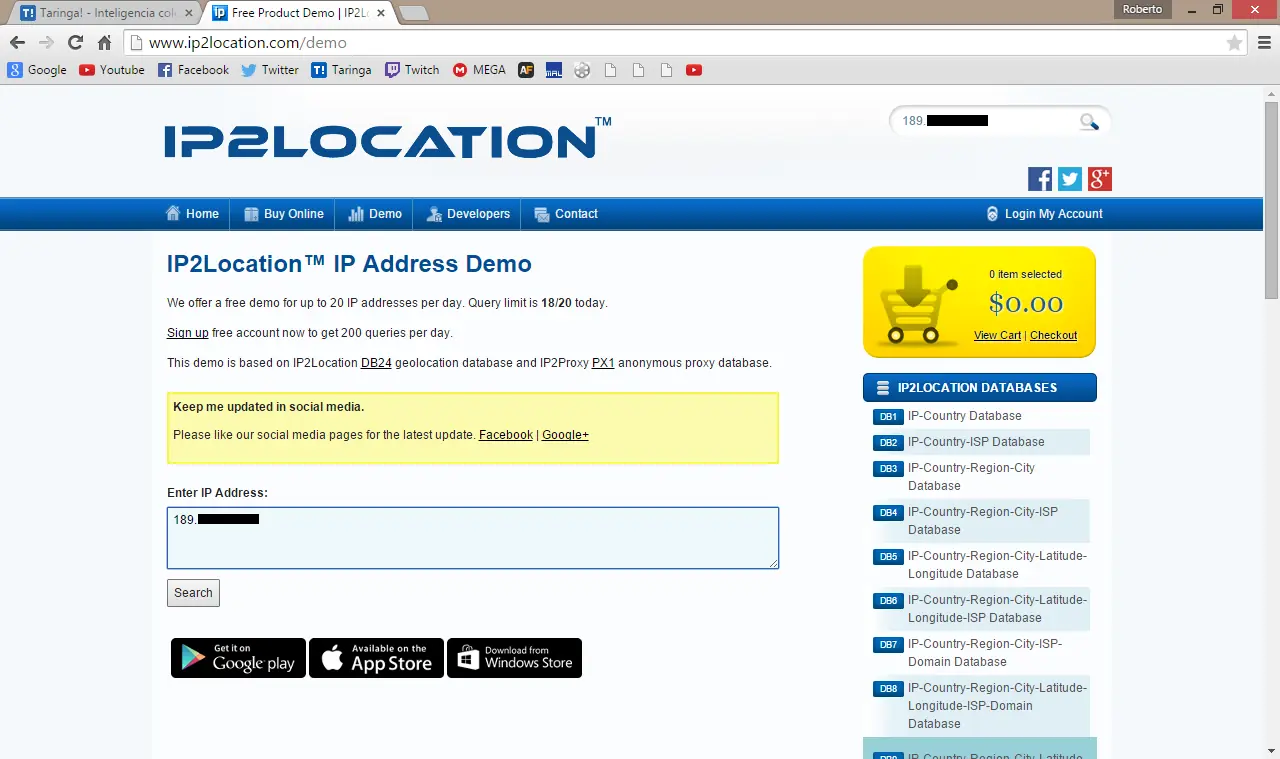Go back using the browser back arrow
Image resolution: width=1280 pixels, height=759 pixels.
tap(17, 43)
